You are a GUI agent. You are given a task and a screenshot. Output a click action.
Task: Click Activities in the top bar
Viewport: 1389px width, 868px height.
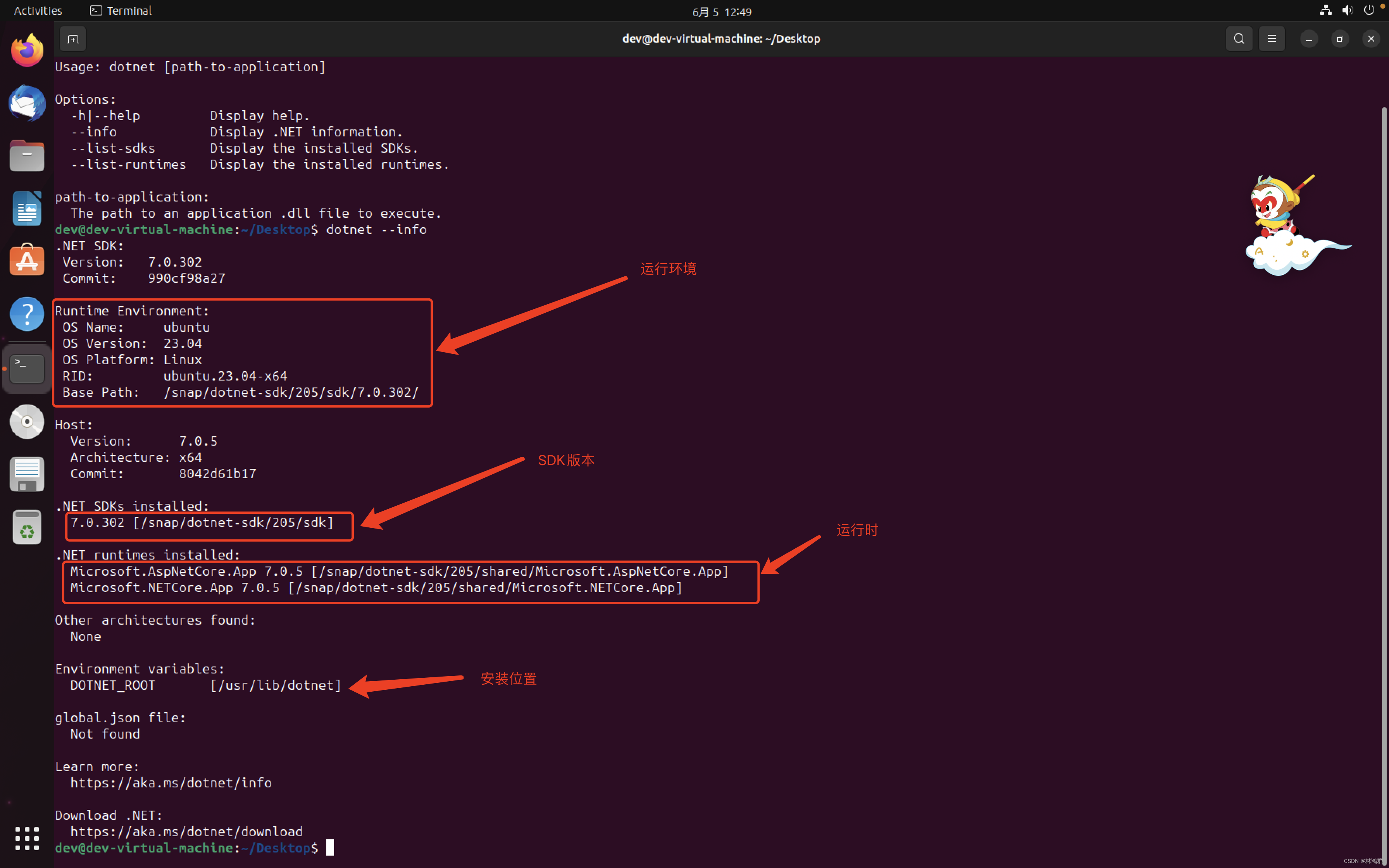tap(37, 10)
